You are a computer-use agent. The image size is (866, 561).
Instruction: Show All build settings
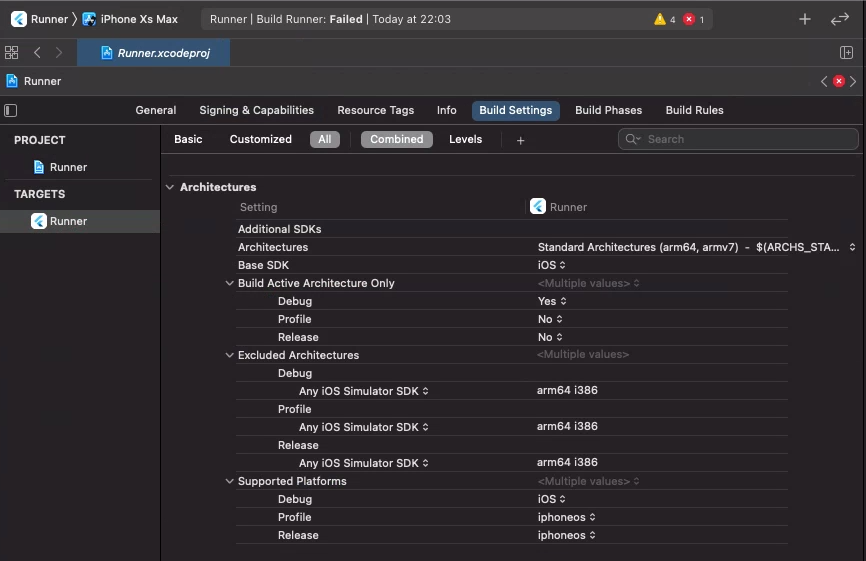[x=325, y=139]
